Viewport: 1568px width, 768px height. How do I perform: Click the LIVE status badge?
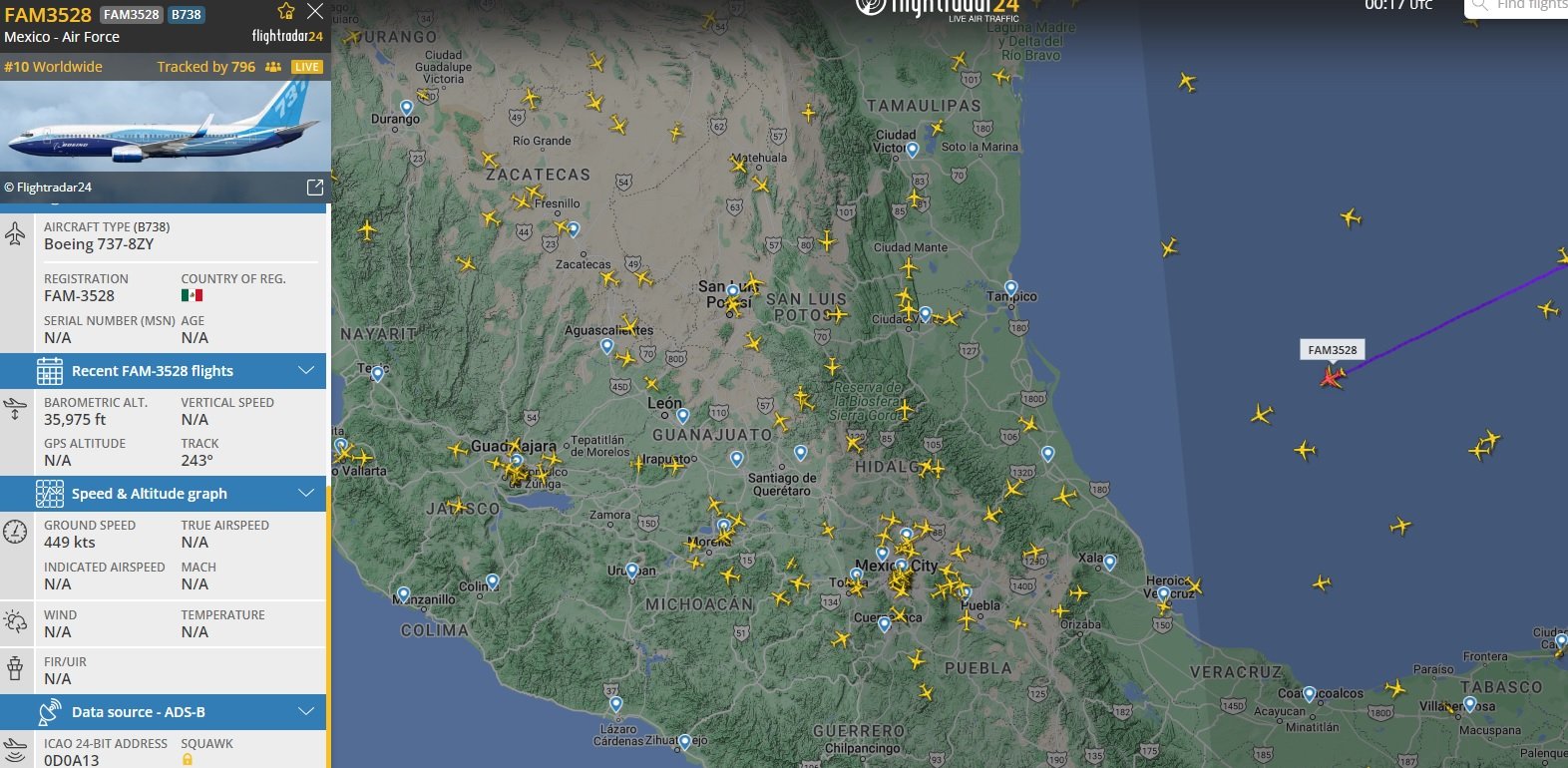(307, 67)
